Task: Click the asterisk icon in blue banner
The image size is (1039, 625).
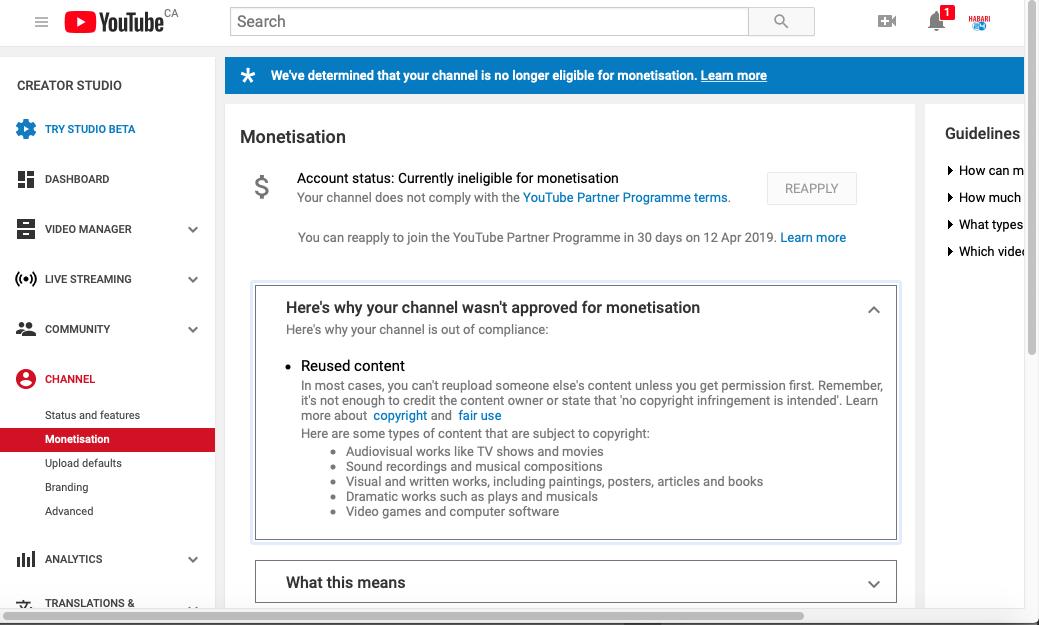Action: pyautogui.click(x=248, y=75)
